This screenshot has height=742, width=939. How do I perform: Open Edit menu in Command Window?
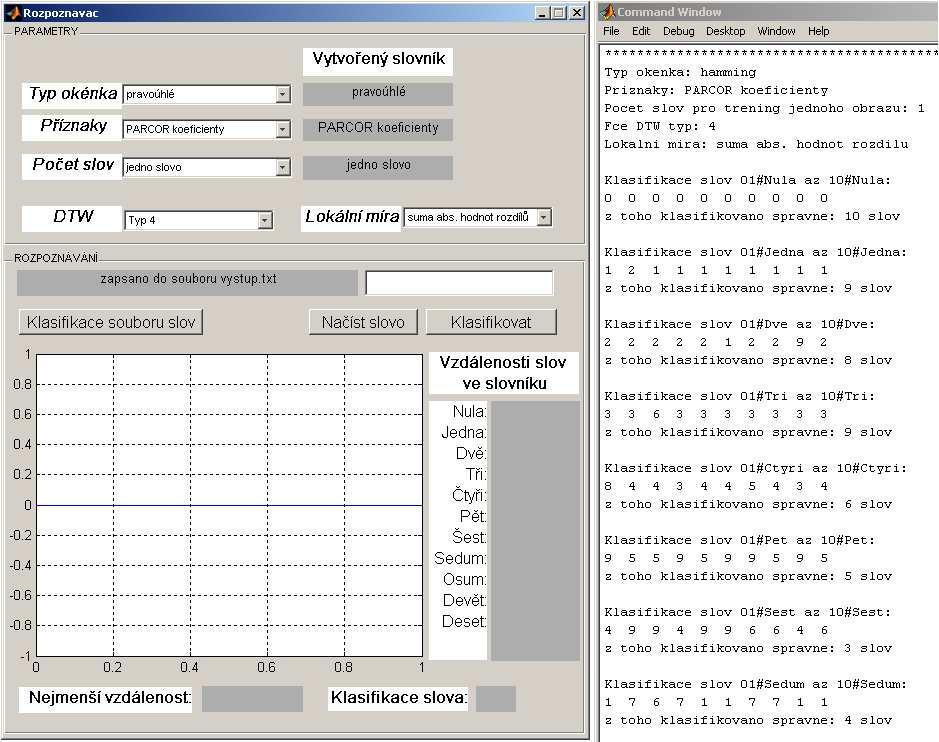tap(641, 31)
